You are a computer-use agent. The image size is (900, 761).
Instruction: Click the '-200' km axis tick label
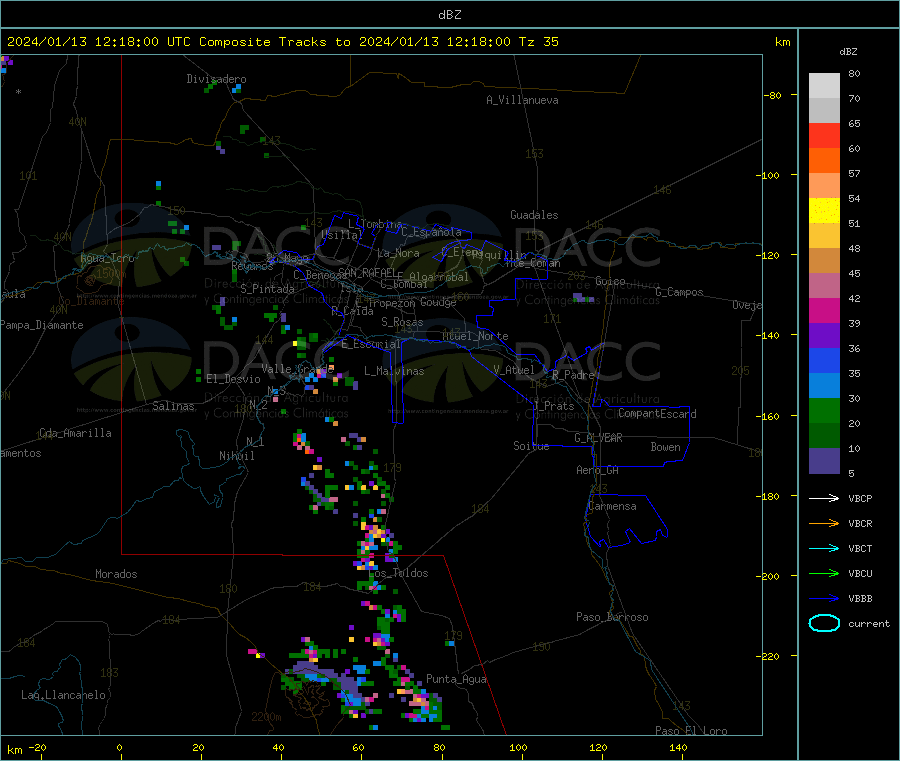(768, 576)
